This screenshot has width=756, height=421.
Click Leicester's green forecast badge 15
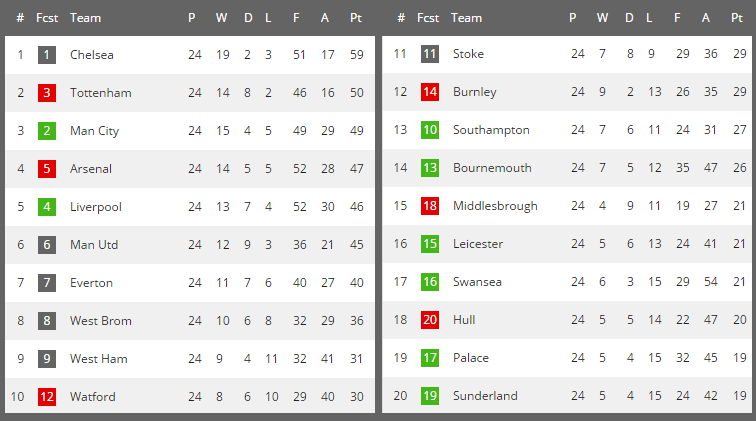[430, 244]
